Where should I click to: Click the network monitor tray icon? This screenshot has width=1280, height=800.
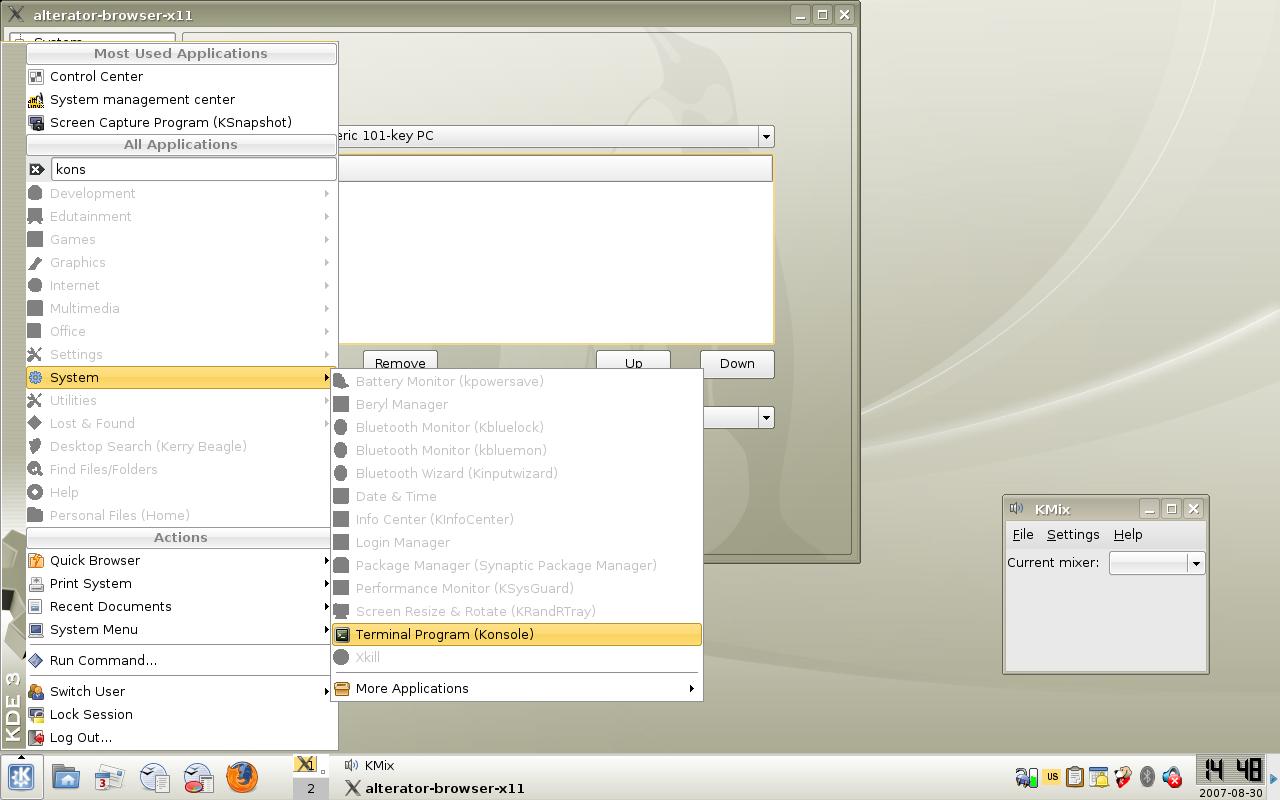coord(1026,777)
